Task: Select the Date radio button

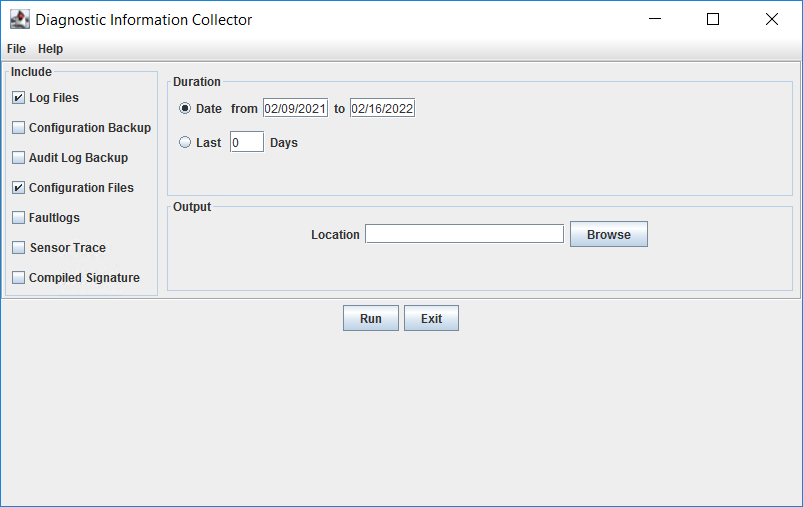Action: tap(185, 108)
